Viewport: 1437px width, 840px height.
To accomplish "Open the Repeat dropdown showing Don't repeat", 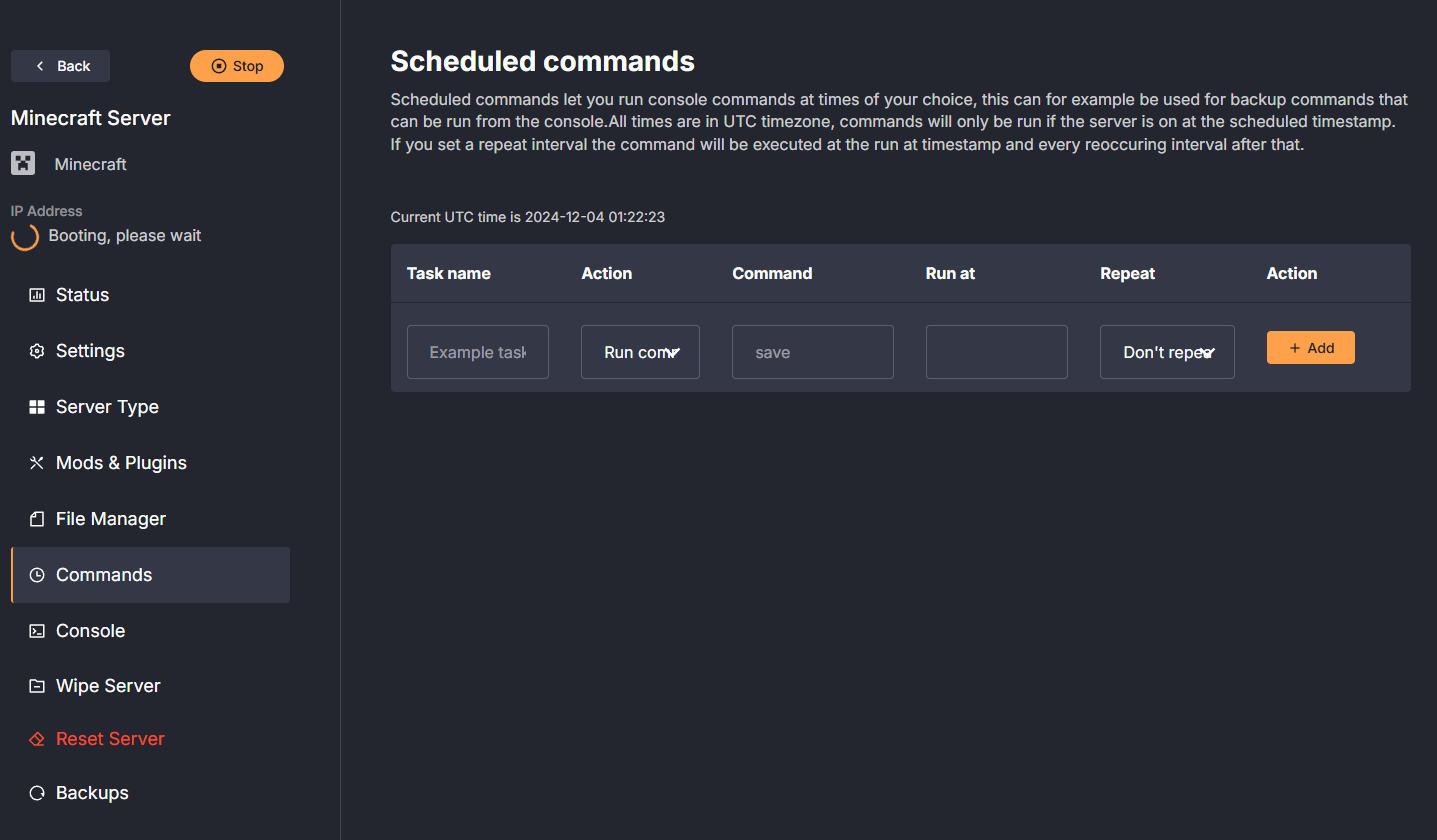I will click(1167, 351).
